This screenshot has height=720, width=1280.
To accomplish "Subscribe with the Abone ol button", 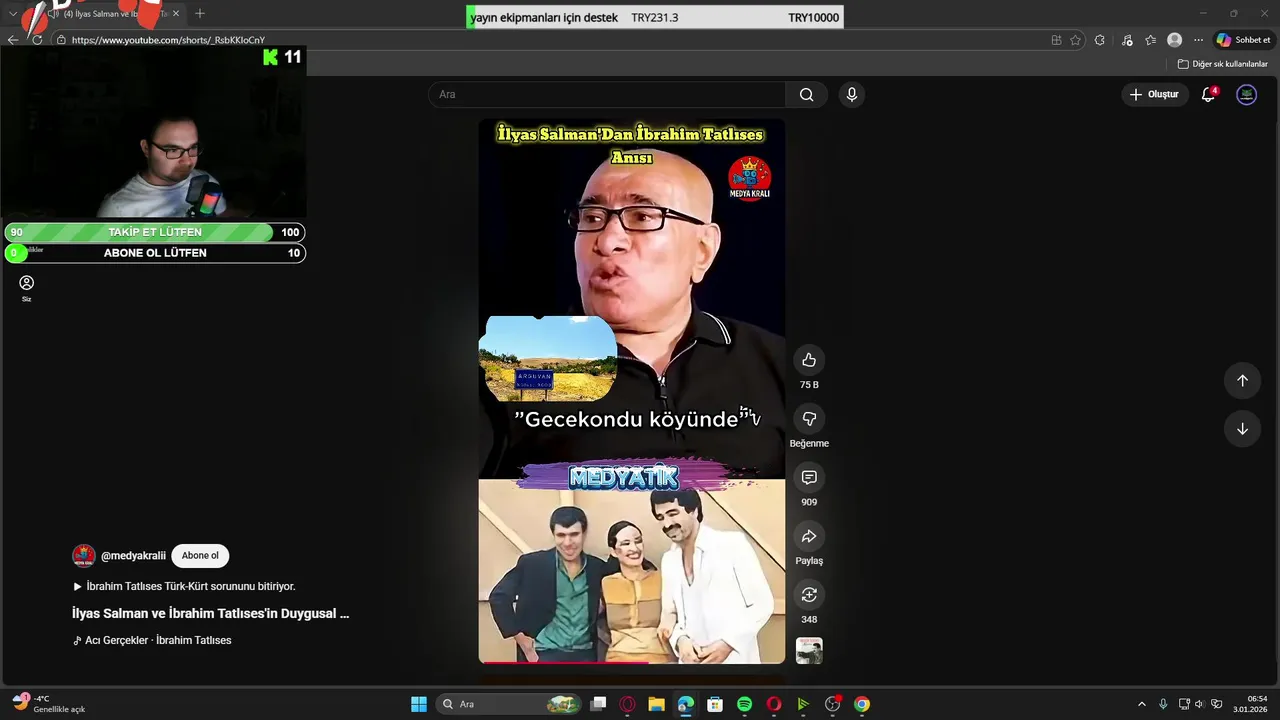I will [x=200, y=556].
